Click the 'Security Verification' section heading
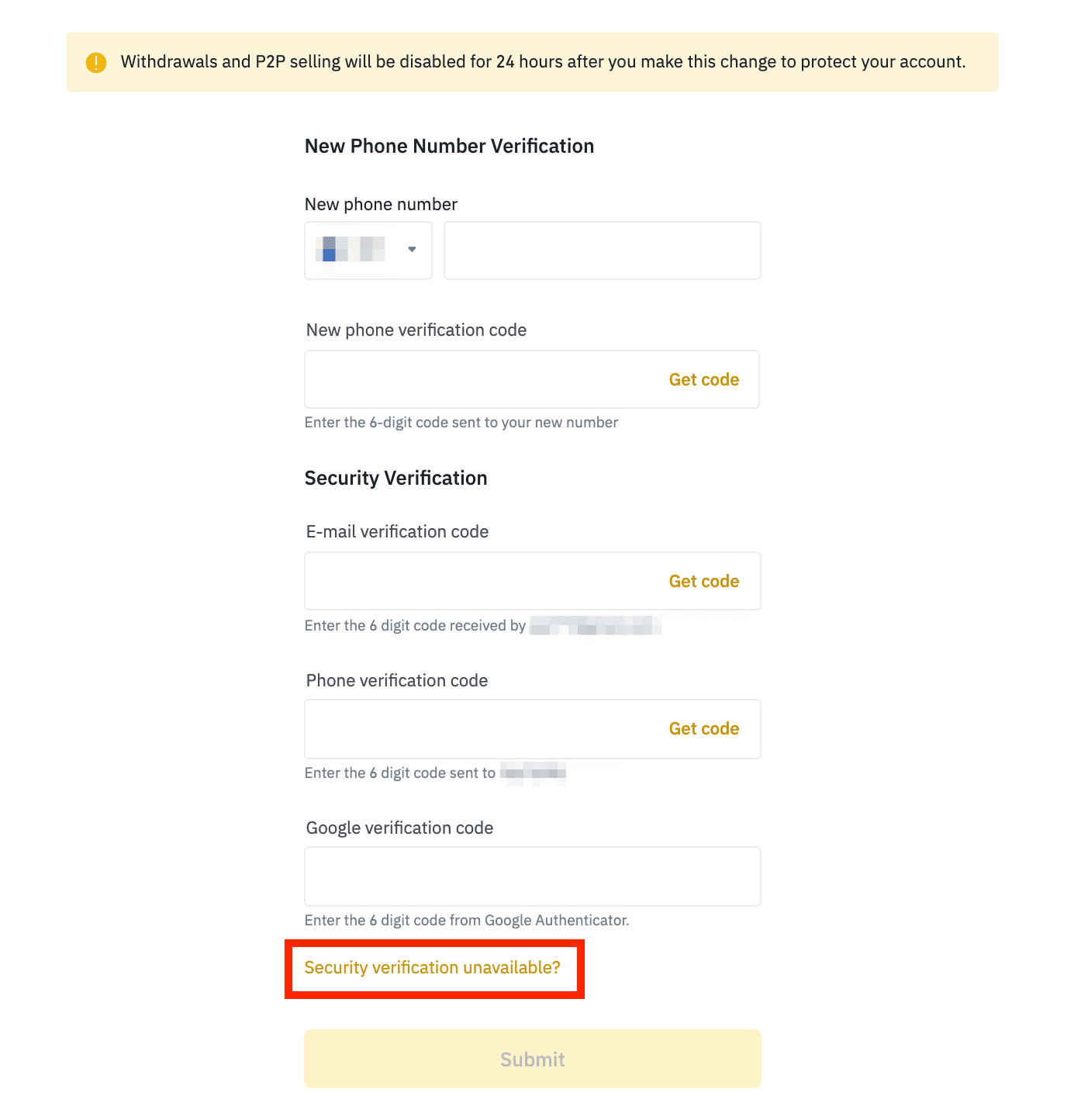The image size is (1081, 1120). [395, 479]
